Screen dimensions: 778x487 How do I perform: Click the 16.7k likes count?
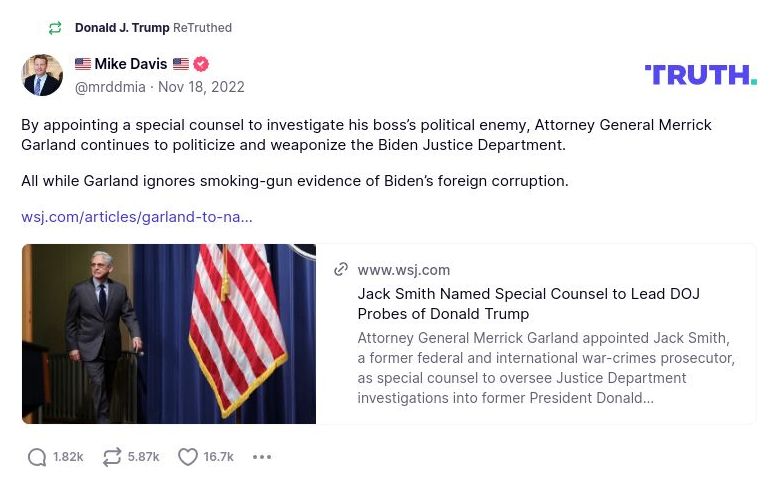[219, 457]
